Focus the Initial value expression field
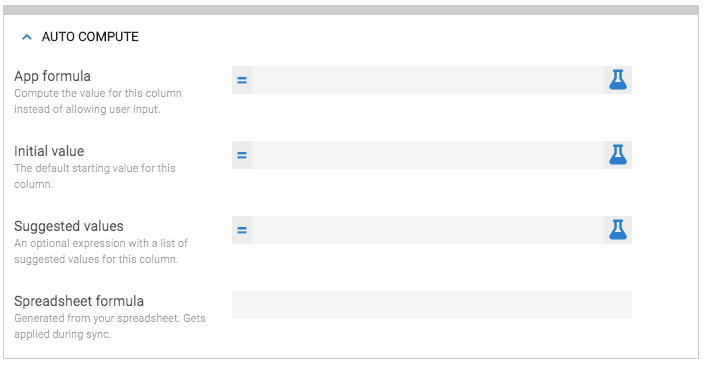 (428, 155)
